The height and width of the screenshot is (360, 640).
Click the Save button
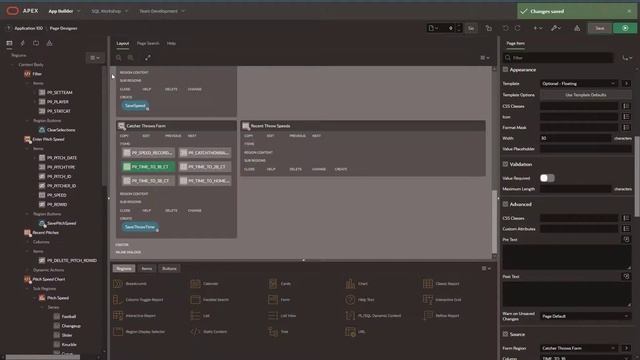tap(600, 28)
